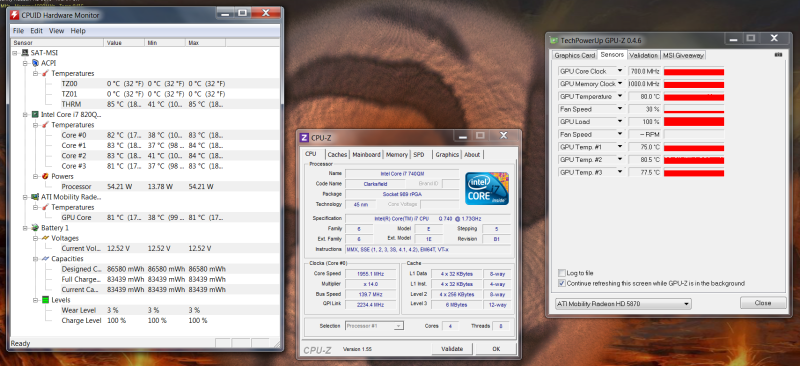The height and width of the screenshot is (366, 800).
Task: Click the Fan Speed 30 % value
Action: 644,109
